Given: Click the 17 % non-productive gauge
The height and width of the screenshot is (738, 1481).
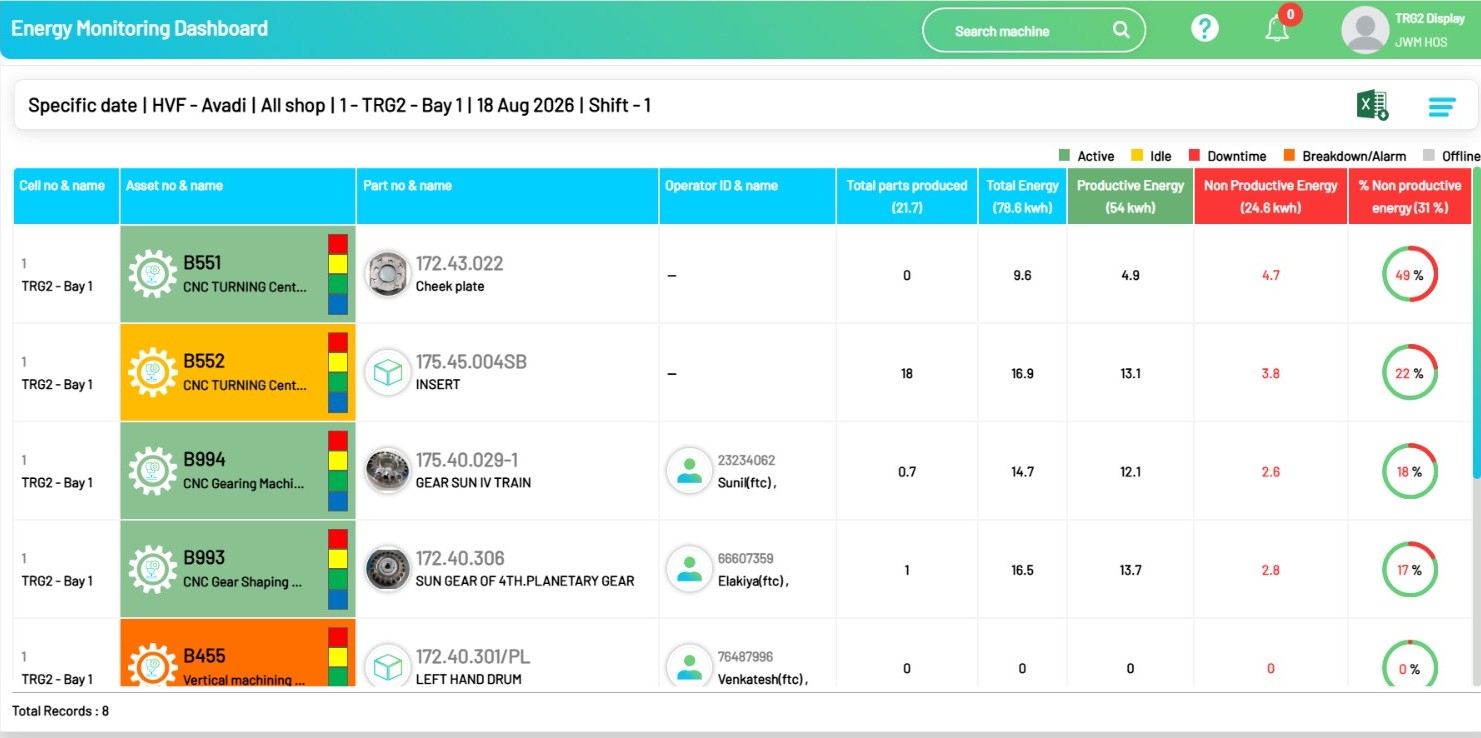Looking at the screenshot, I should [x=1410, y=570].
